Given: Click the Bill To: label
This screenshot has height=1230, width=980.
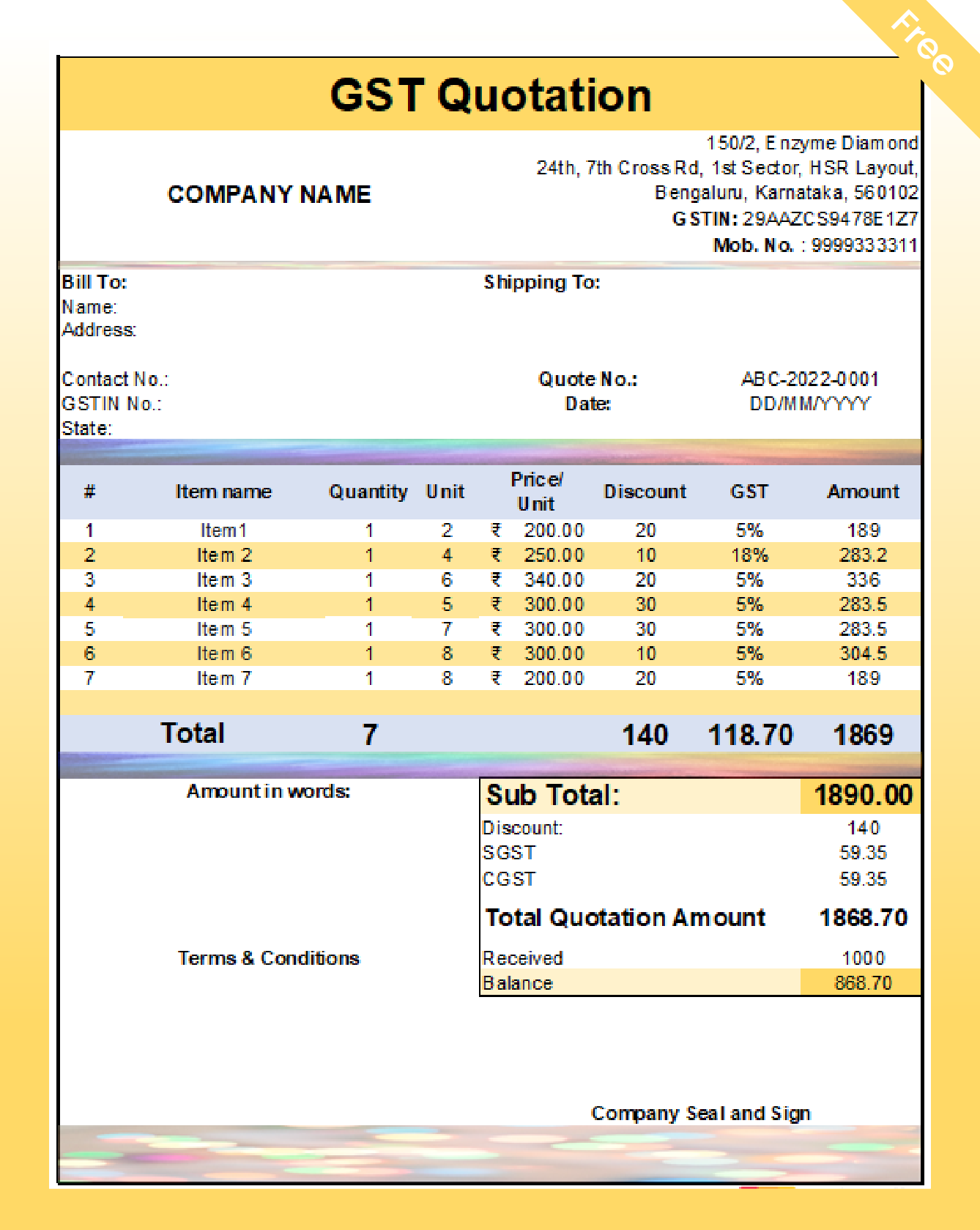Looking at the screenshot, I should coord(94,282).
